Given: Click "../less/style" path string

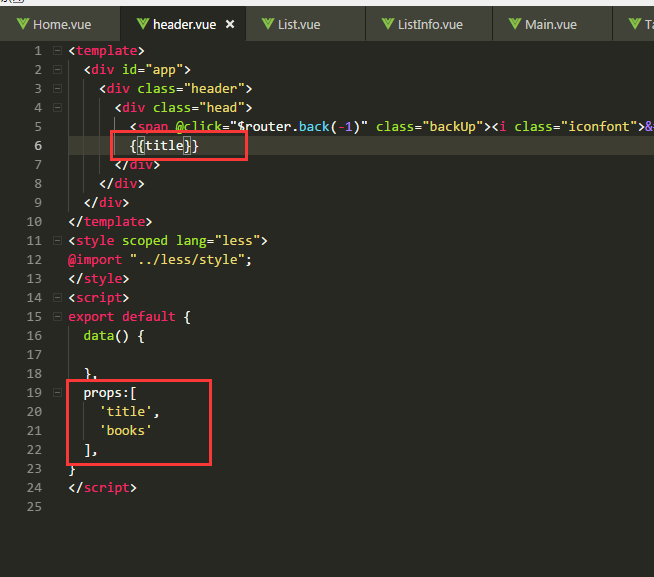Looking at the screenshot, I should (187, 260).
